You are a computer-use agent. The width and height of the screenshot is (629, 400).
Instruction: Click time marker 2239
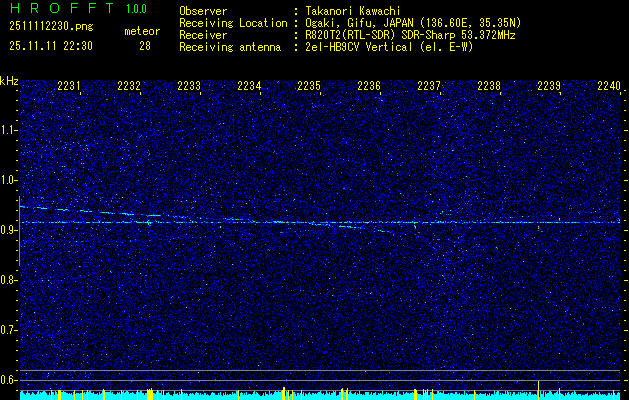click(549, 85)
